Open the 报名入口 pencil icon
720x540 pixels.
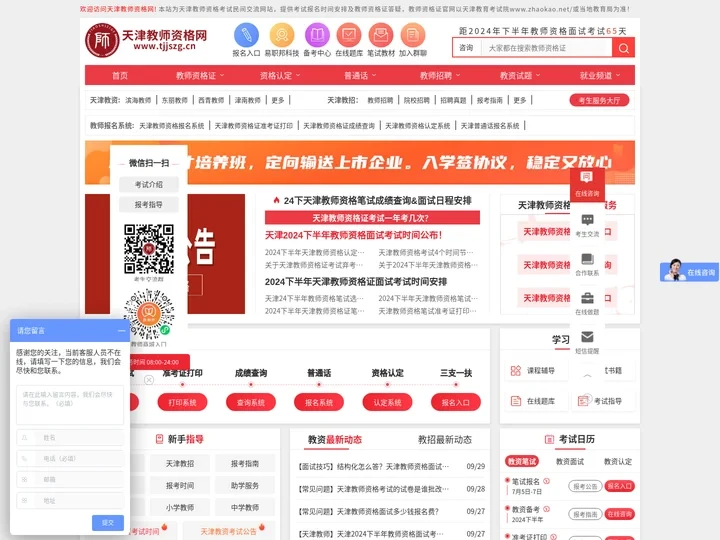[246, 35]
